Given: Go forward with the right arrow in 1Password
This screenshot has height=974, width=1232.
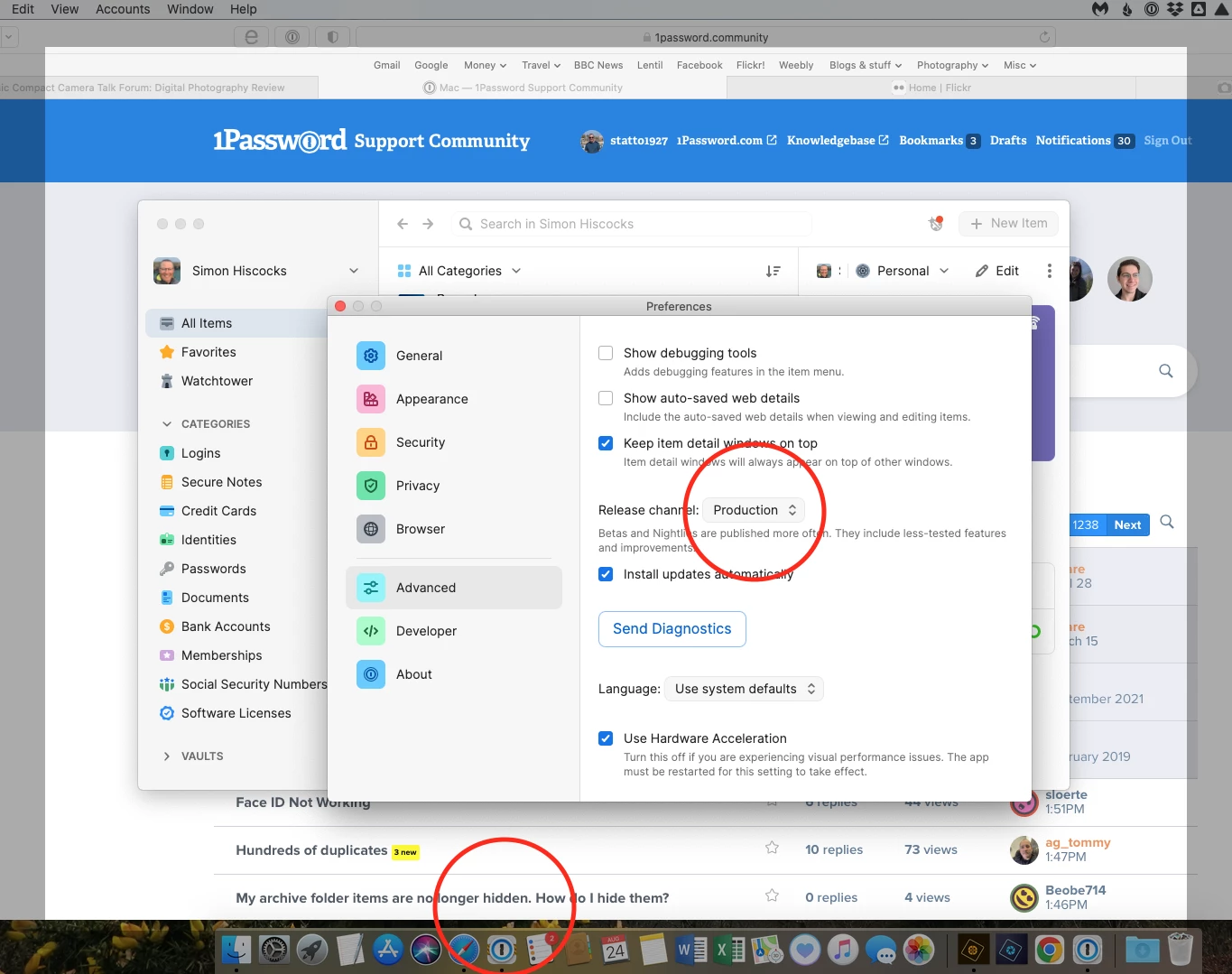Looking at the screenshot, I should point(428,224).
